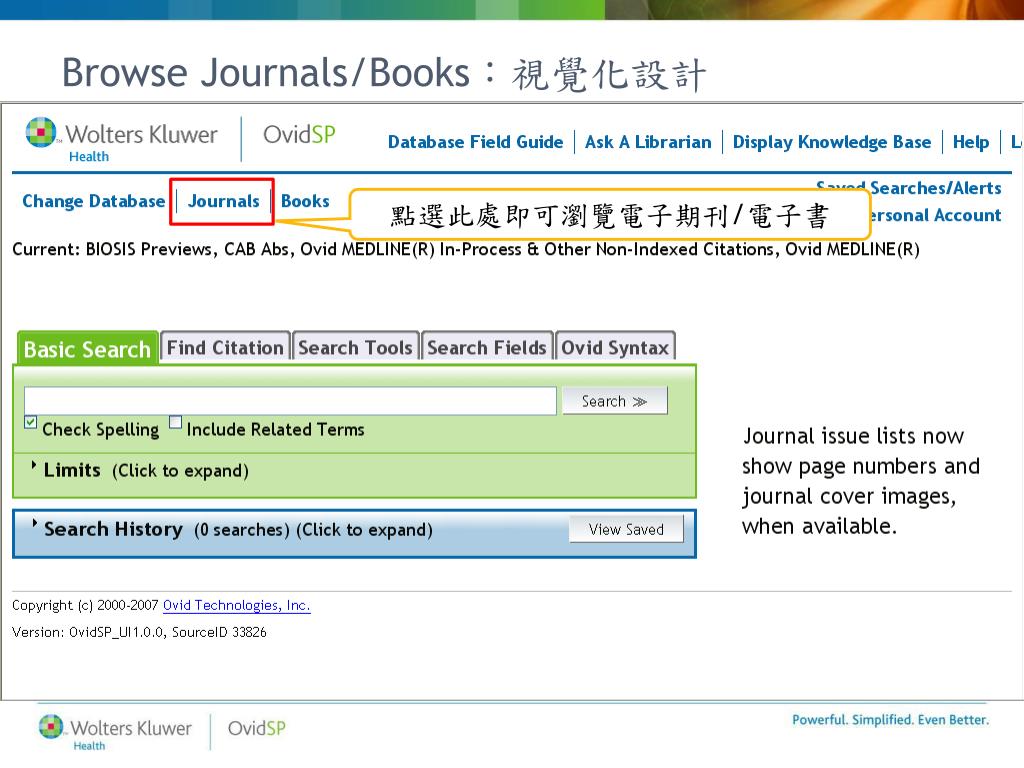
Task: Switch to the Search Tools tab
Action: click(355, 347)
